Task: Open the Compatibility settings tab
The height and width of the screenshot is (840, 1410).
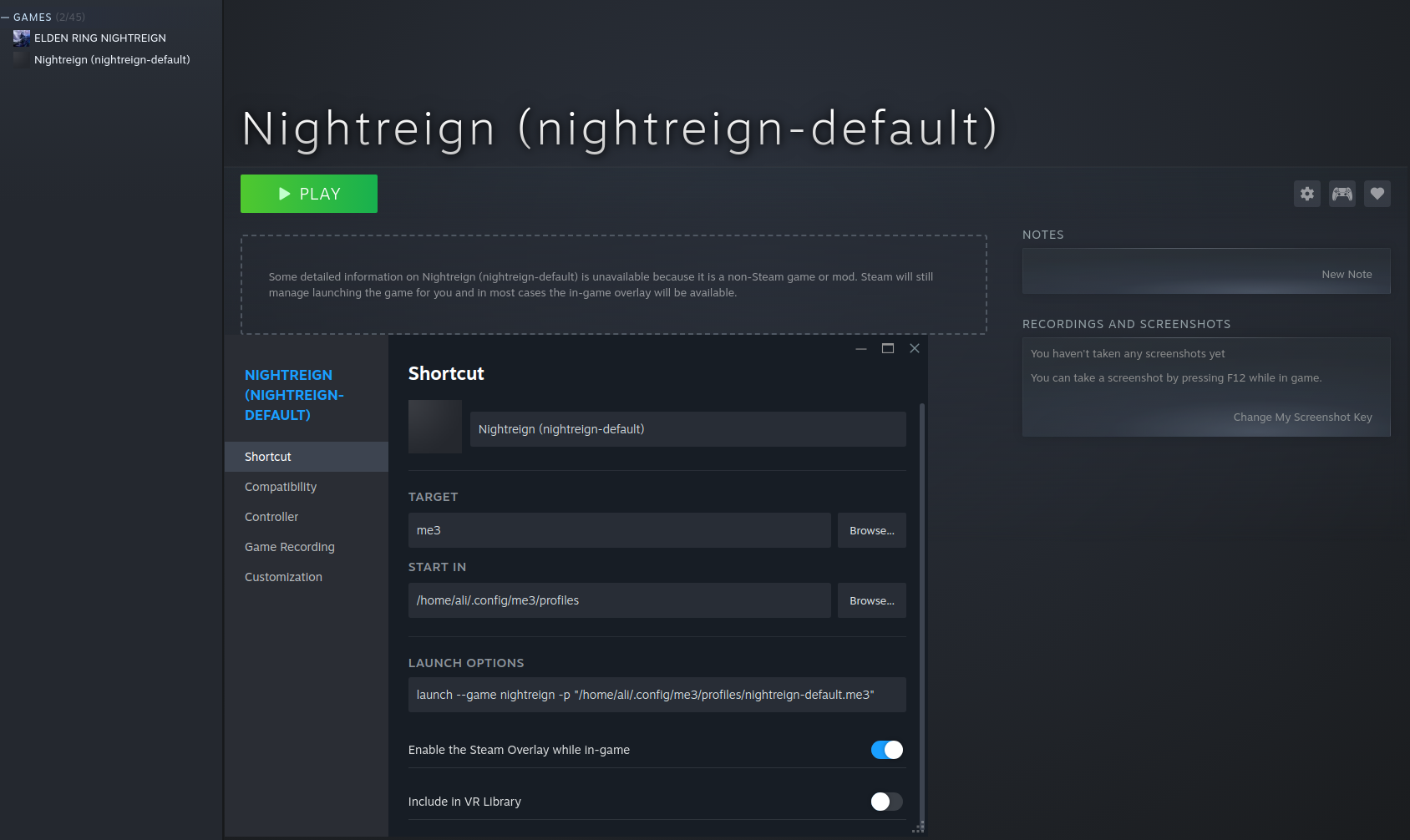Action: point(281,487)
